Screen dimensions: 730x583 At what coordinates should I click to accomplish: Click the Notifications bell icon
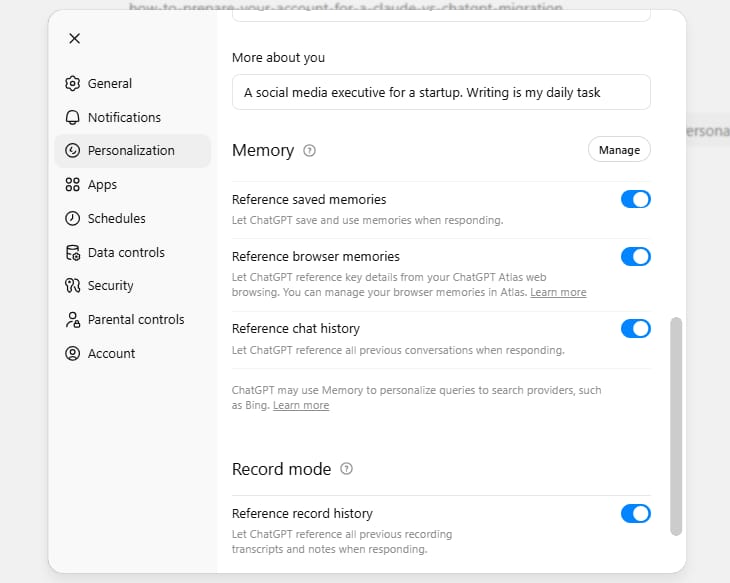pos(73,117)
